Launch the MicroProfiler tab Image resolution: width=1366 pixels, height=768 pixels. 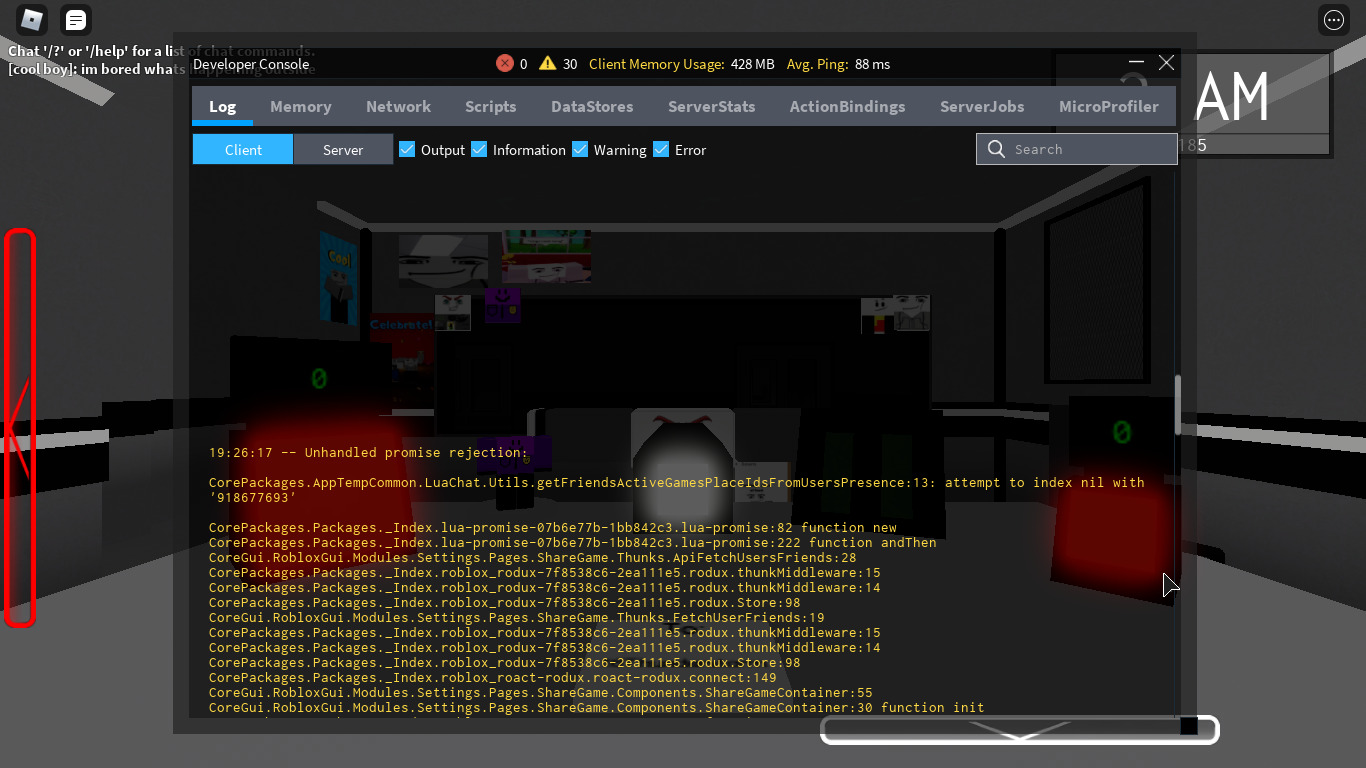click(1108, 106)
